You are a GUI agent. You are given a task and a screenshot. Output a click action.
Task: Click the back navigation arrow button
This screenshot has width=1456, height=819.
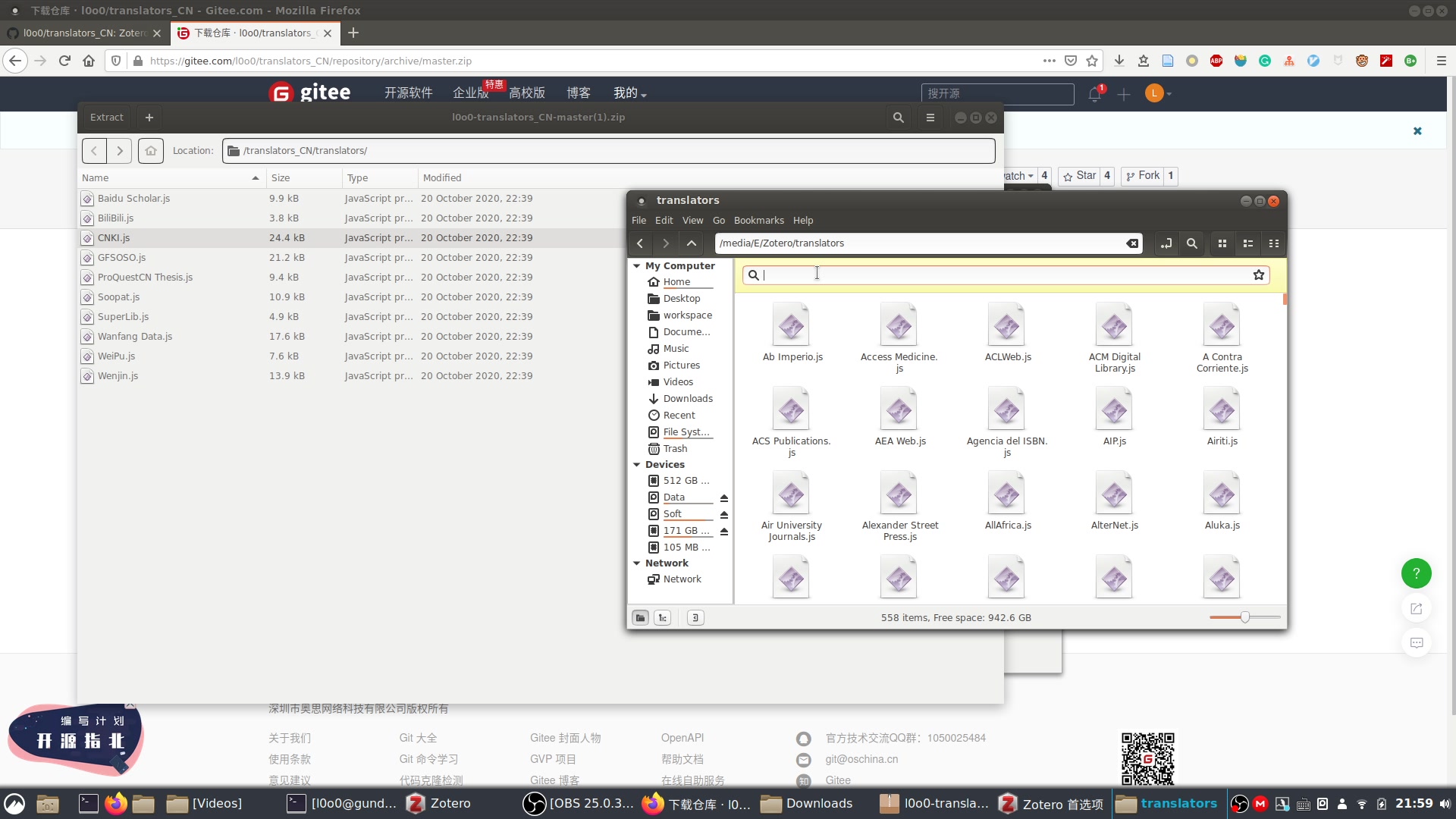(640, 243)
